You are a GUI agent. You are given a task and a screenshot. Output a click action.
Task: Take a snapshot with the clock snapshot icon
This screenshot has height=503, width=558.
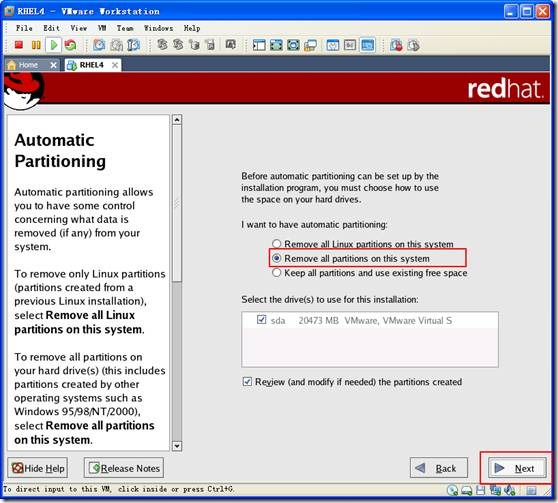coord(99,45)
